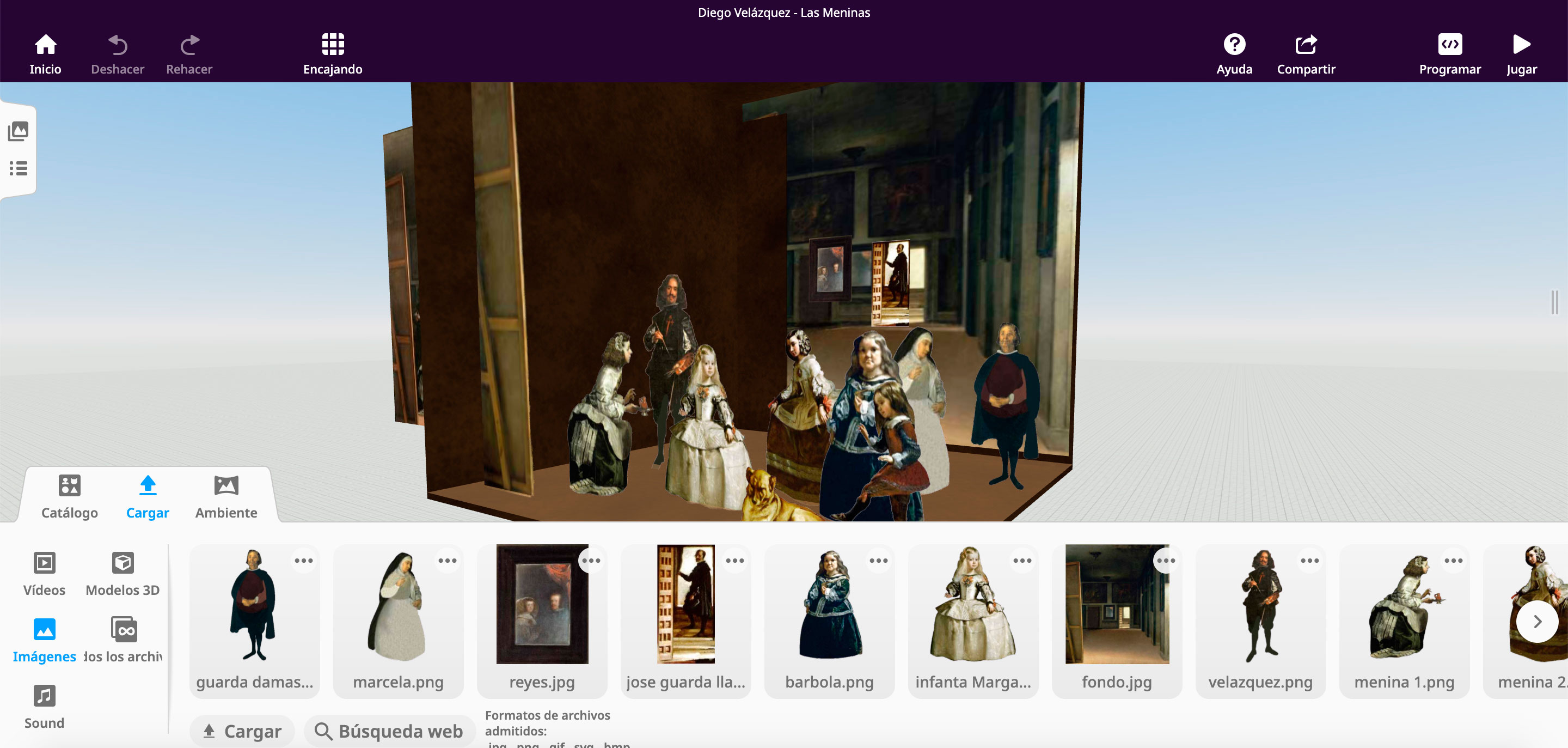Start scene with Jugar button

tap(1521, 54)
